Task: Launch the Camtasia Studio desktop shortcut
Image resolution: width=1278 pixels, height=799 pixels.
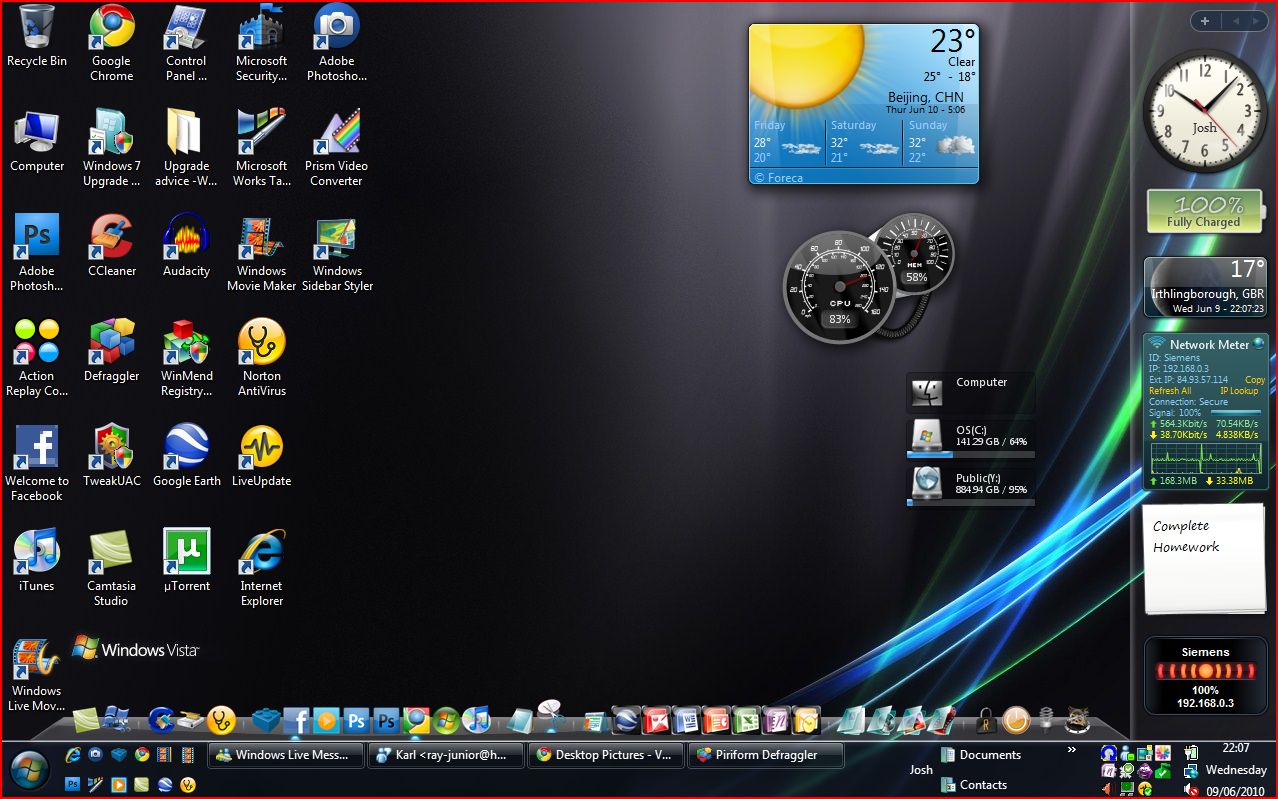Action: tap(112, 568)
